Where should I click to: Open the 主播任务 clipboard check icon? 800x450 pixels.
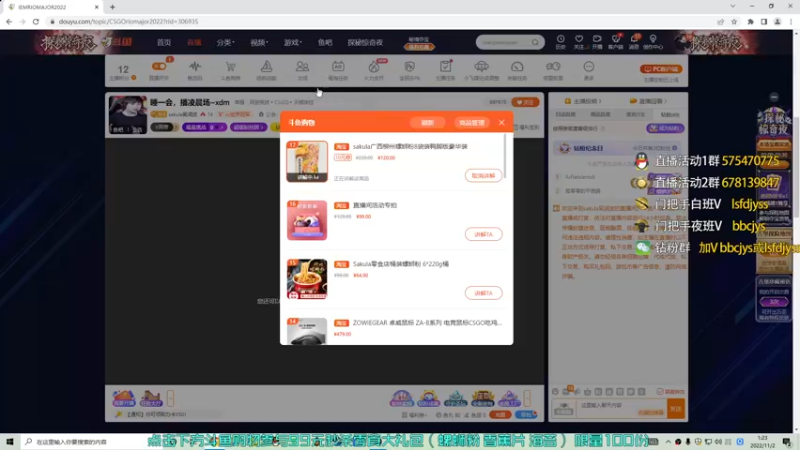point(445,66)
